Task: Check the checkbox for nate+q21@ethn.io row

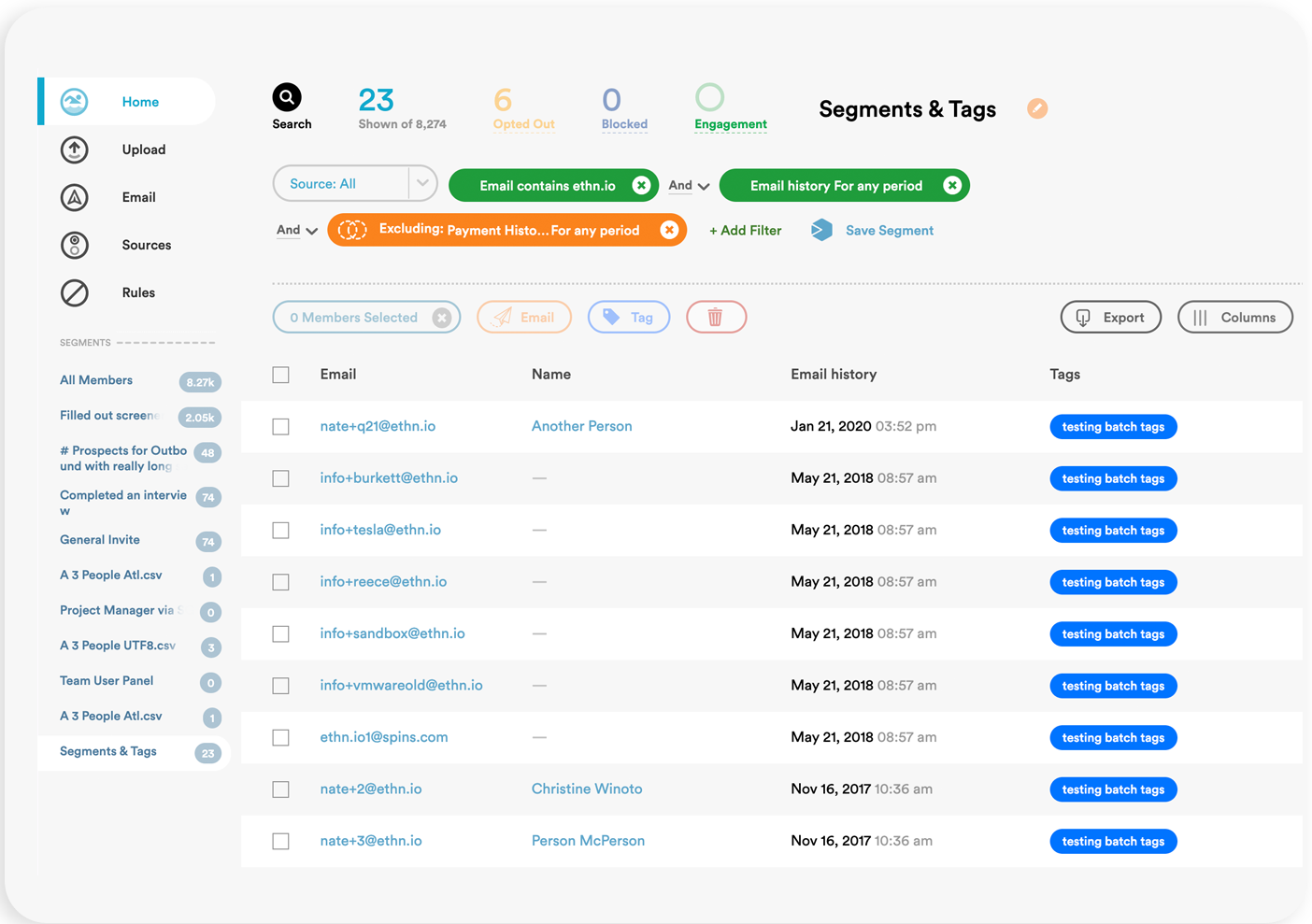Action: pos(280,426)
